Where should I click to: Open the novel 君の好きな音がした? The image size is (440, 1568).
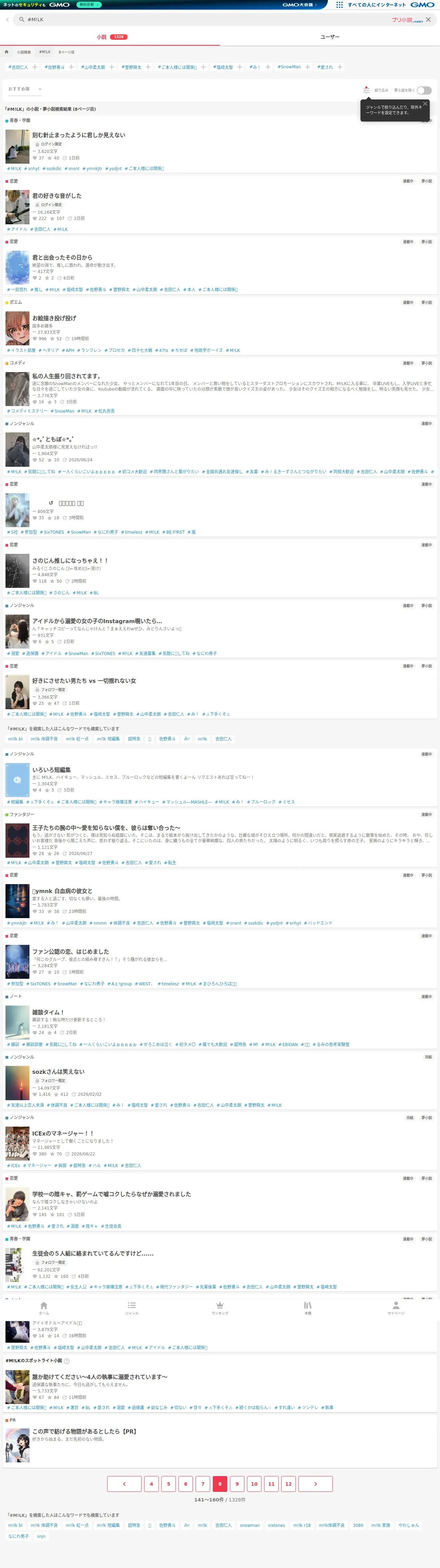[57, 196]
